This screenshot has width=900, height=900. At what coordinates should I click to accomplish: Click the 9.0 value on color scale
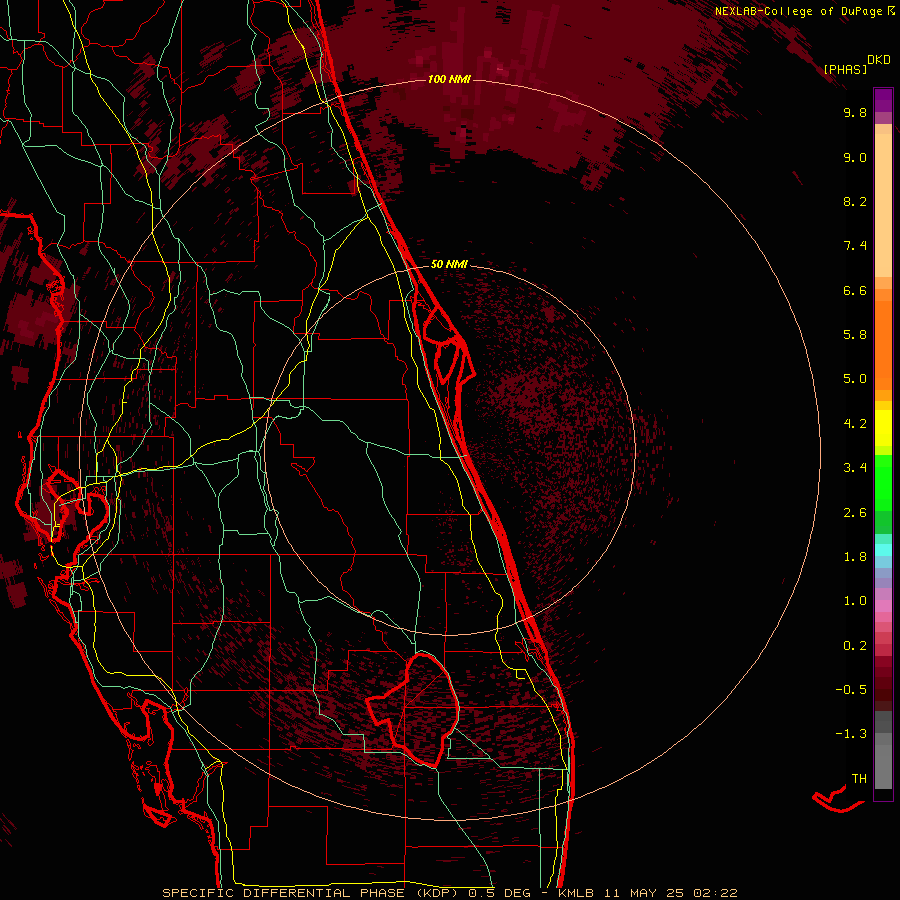[x=855, y=157]
